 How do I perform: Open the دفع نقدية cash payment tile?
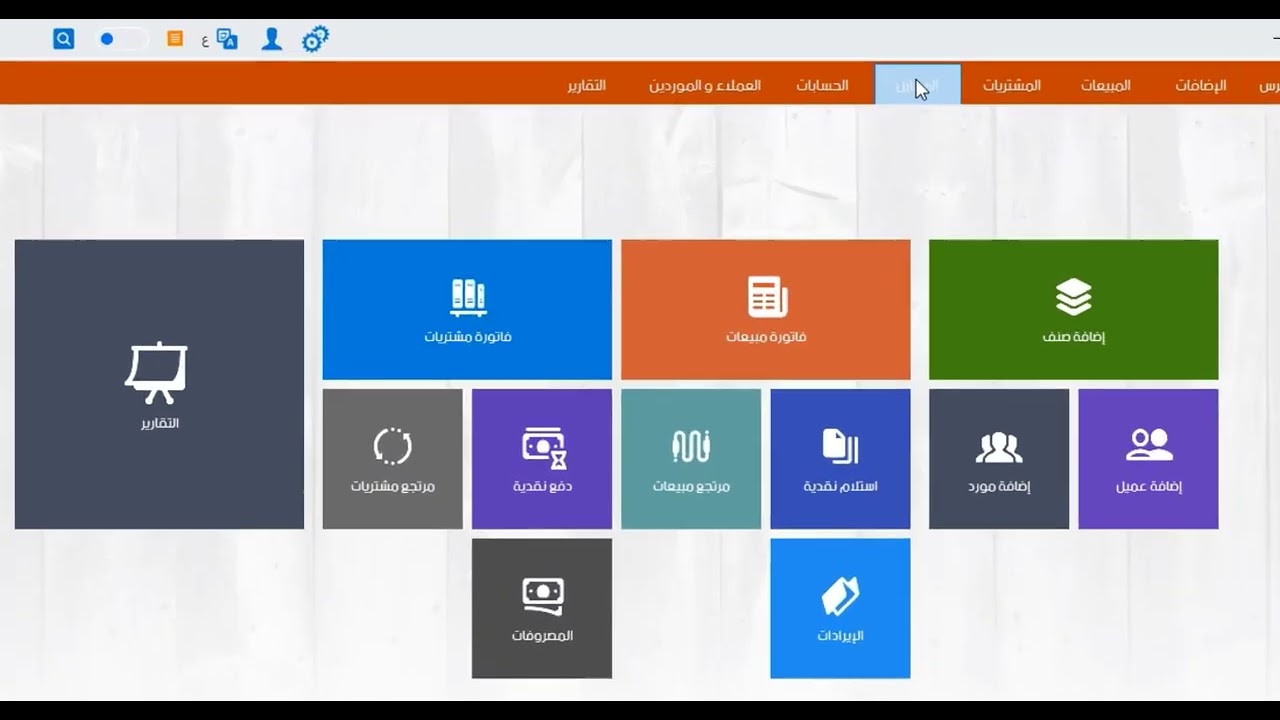[542, 459]
